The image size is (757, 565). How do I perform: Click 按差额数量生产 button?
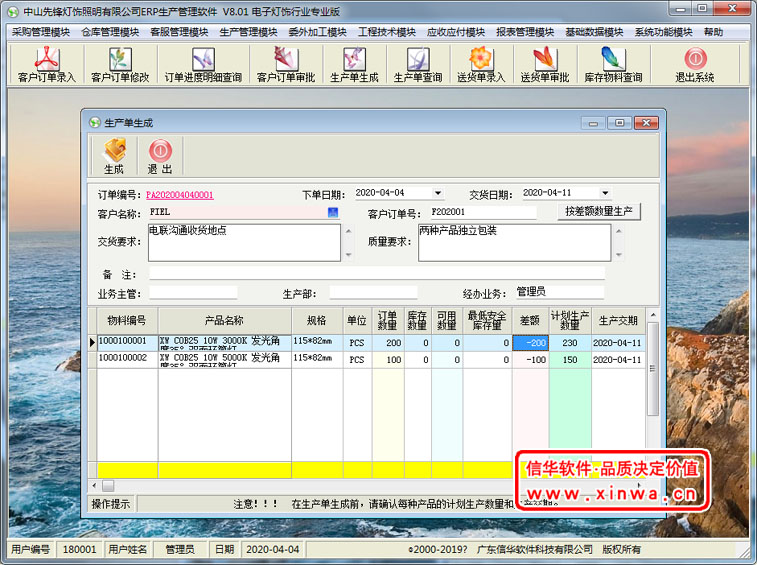[x=599, y=212]
